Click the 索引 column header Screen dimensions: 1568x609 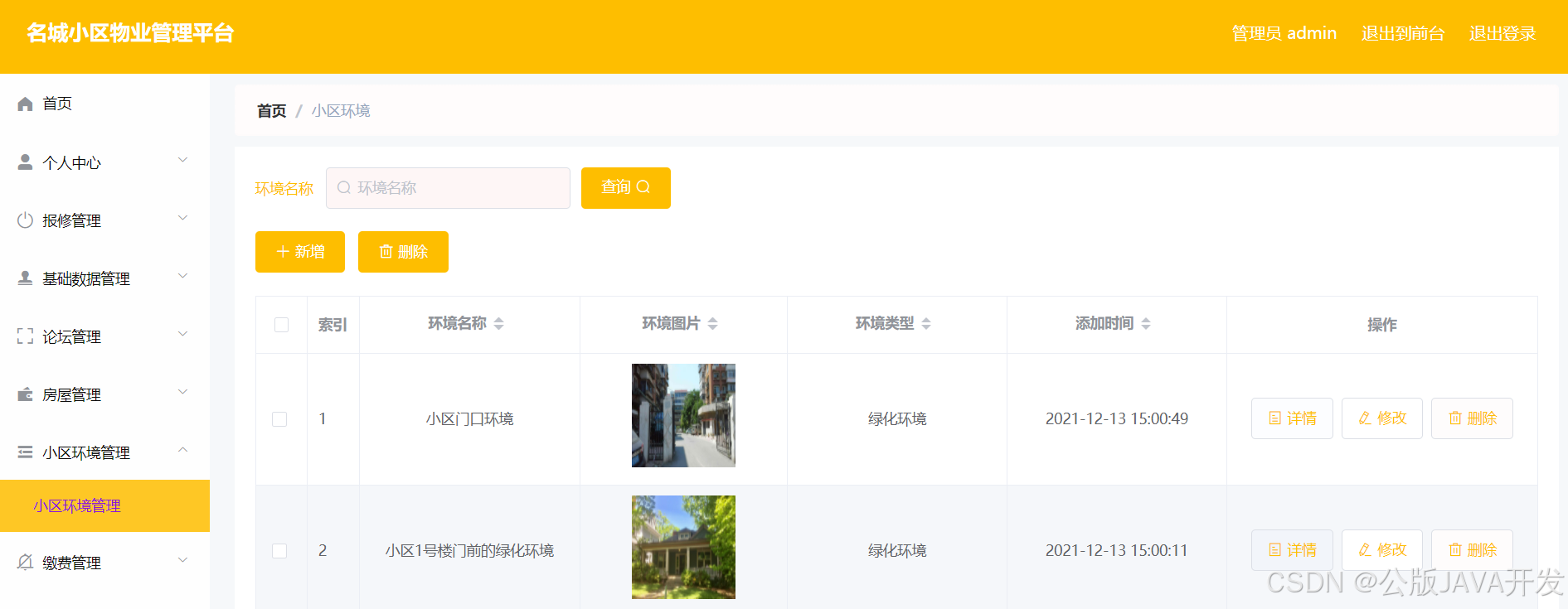(x=333, y=325)
